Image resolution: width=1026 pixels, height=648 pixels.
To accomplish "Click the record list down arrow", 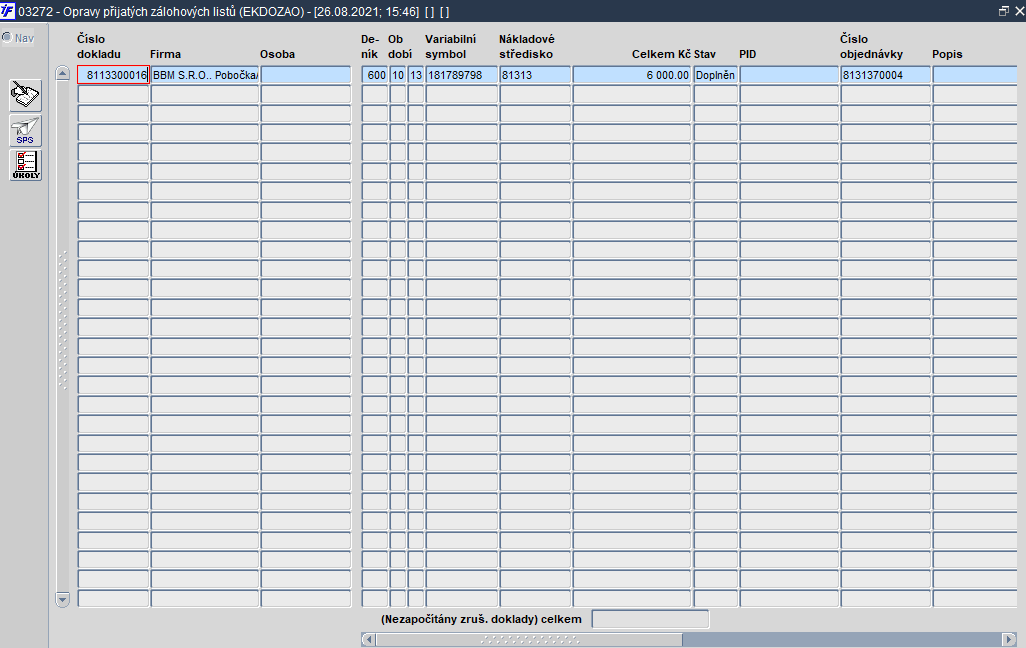I will [62, 599].
